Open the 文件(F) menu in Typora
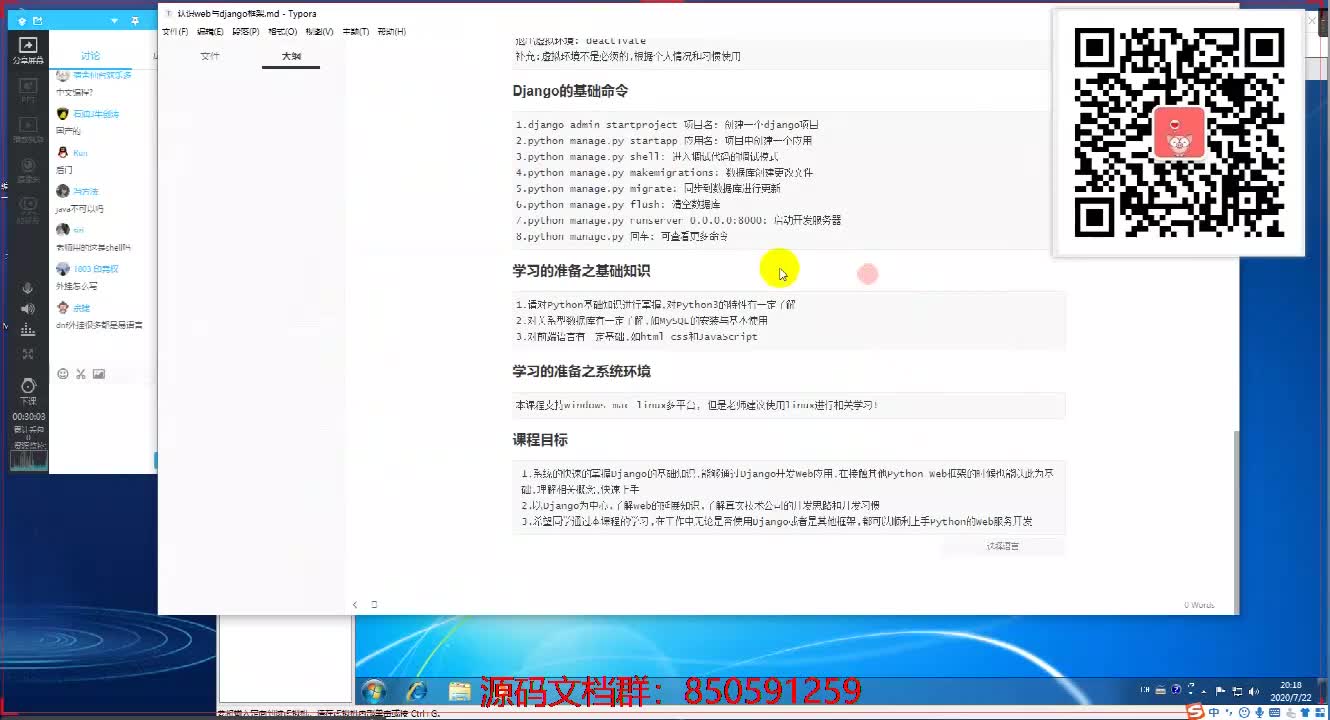The width and height of the screenshot is (1330, 720). click(x=175, y=32)
